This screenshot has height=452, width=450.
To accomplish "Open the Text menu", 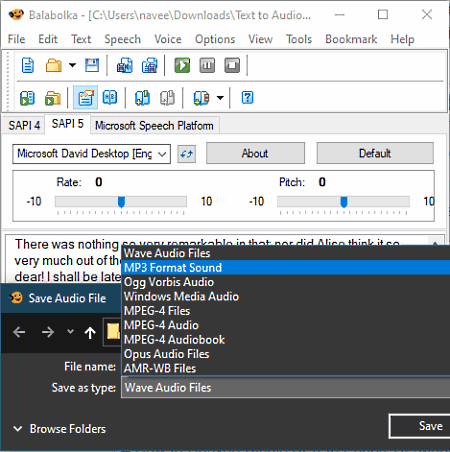I will click(x=81, y=39).
